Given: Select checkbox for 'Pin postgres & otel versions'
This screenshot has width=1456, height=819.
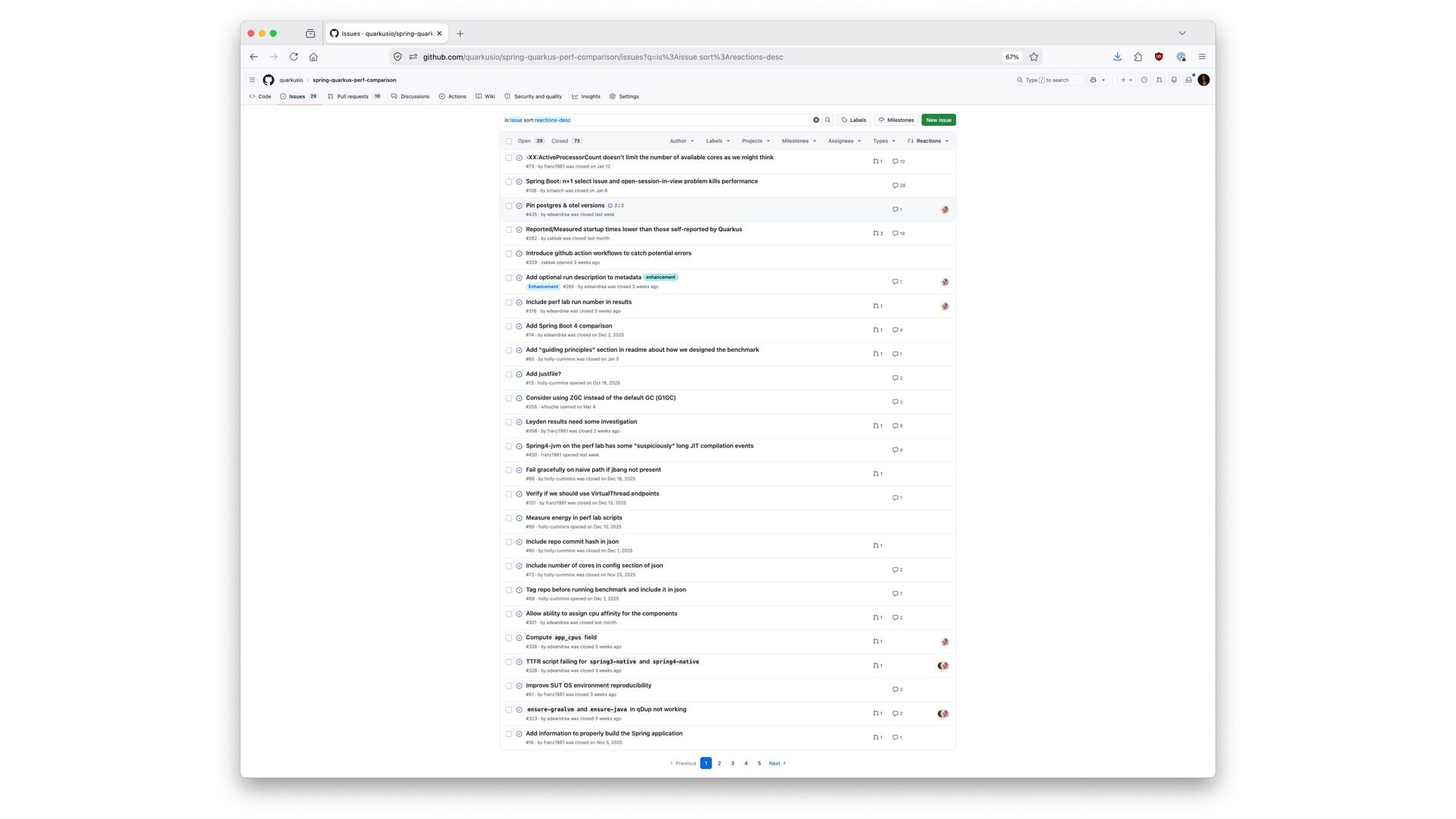Looking at the screenshot, I should [509, 206].
